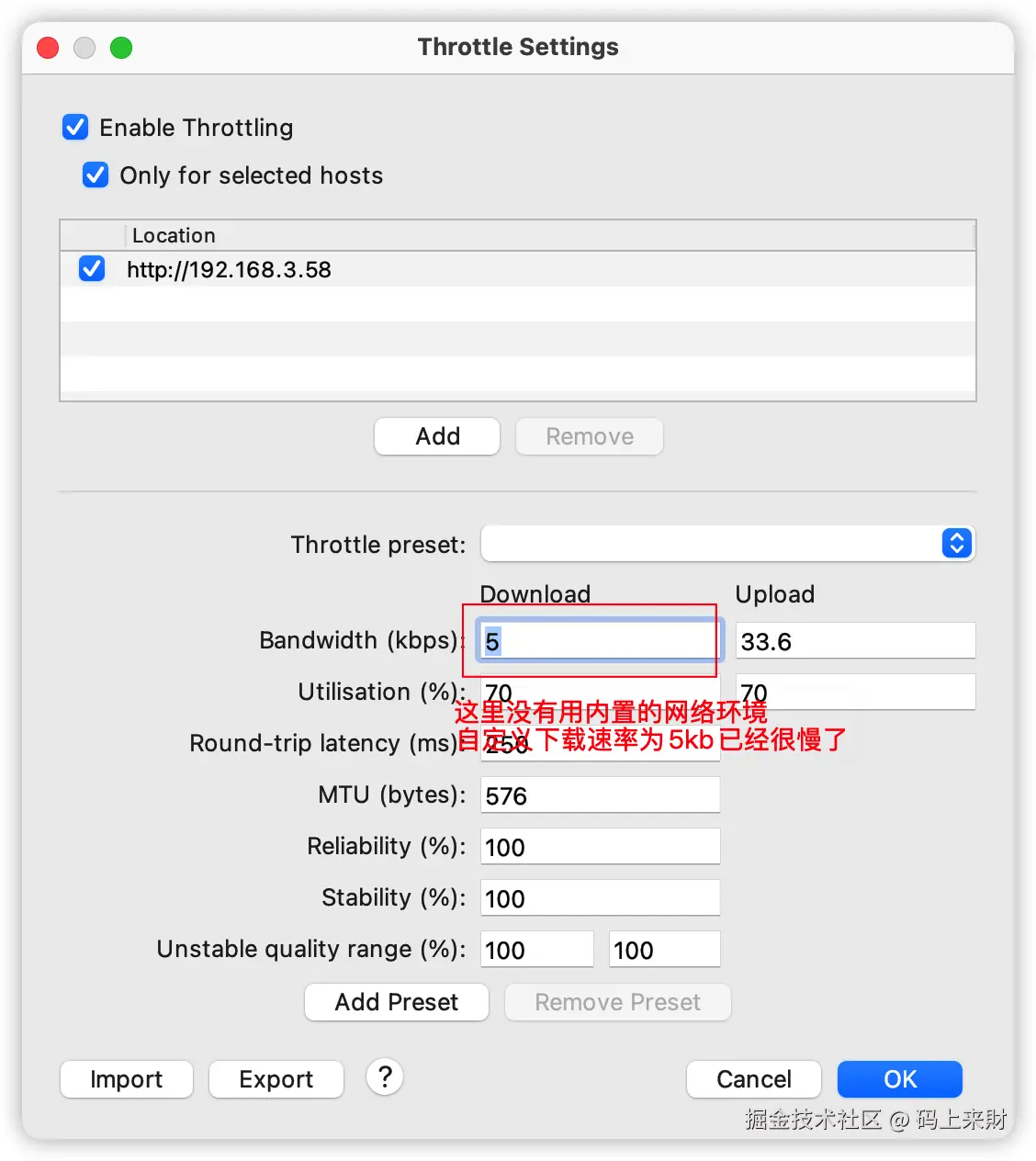Click the Add Preset button
Screen dimensions: 1036x1161
(397, 1002)
